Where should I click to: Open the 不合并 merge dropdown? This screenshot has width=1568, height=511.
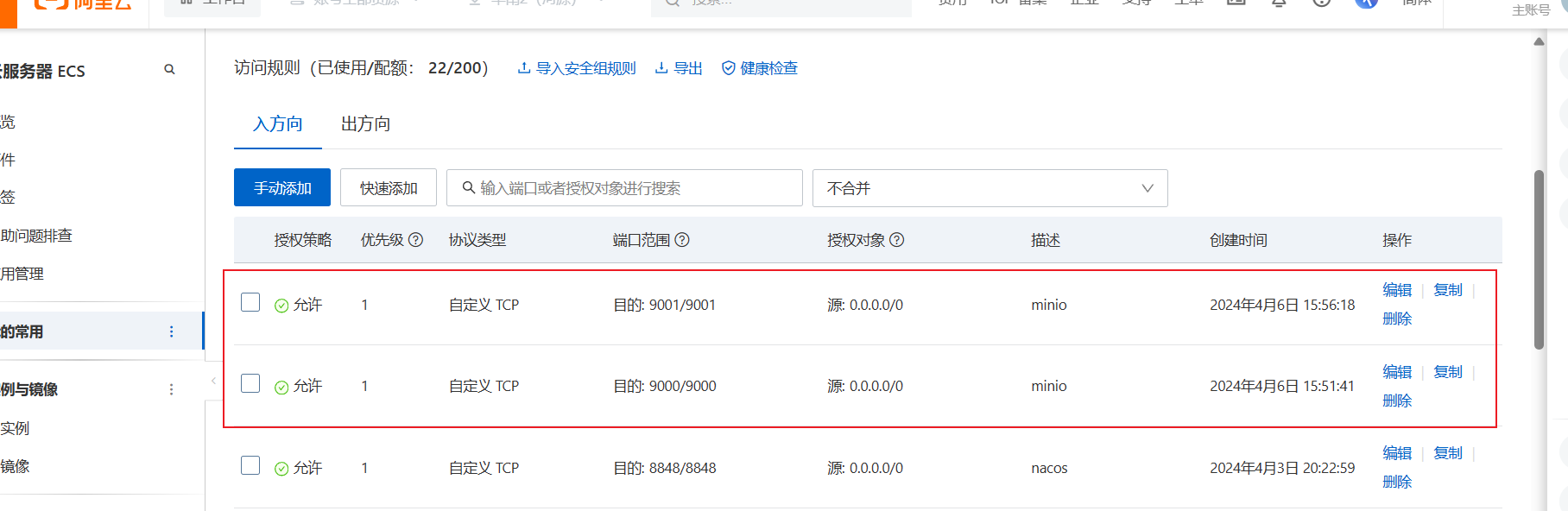(x=989, y=188)
